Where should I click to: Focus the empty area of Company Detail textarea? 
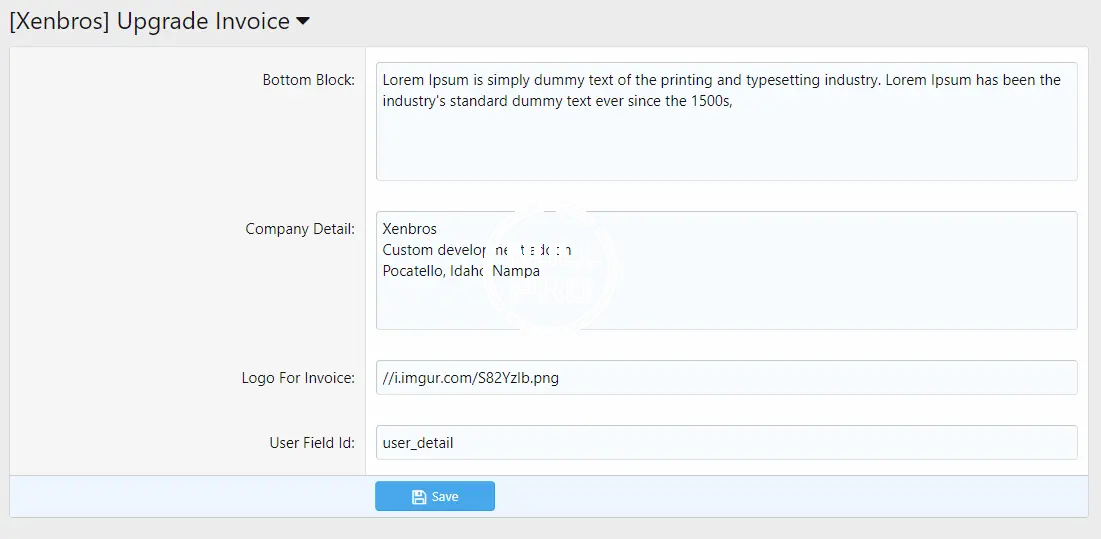coord(800,300)
